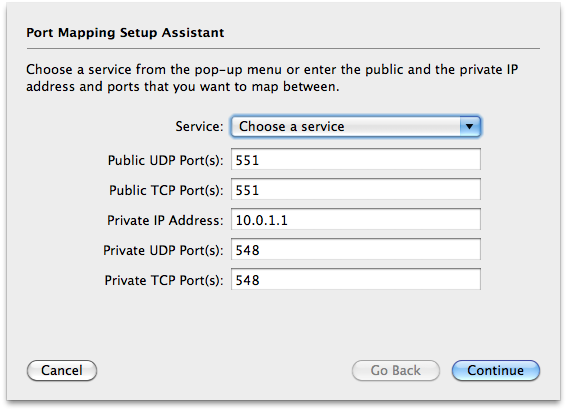Image resolution: width=567 pixels, height=411 pixels.
Task: Click empty space between Cancel and Go Back
Action: point(224,371)
